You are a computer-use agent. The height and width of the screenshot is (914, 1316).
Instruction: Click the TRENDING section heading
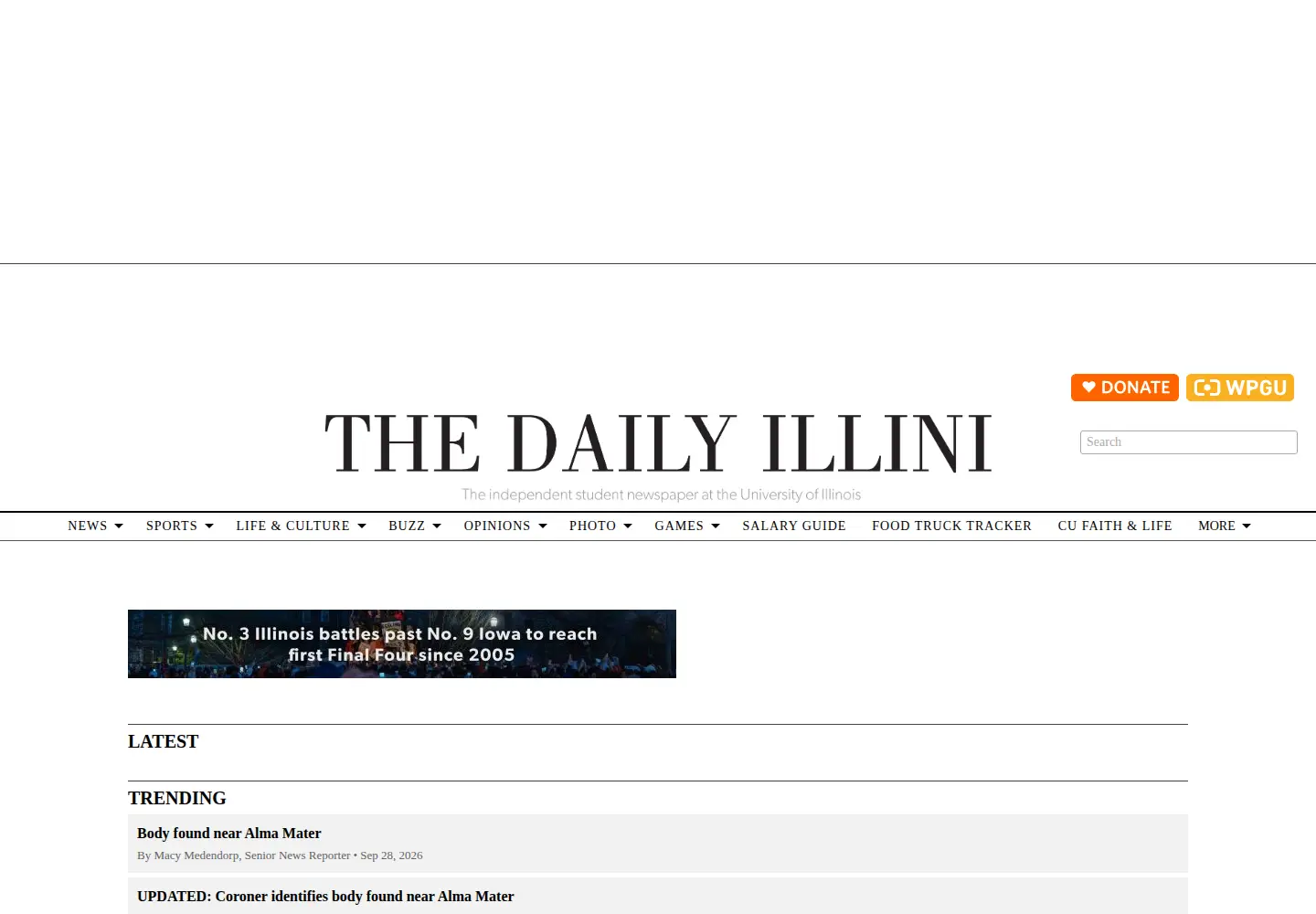coord(177,798)
